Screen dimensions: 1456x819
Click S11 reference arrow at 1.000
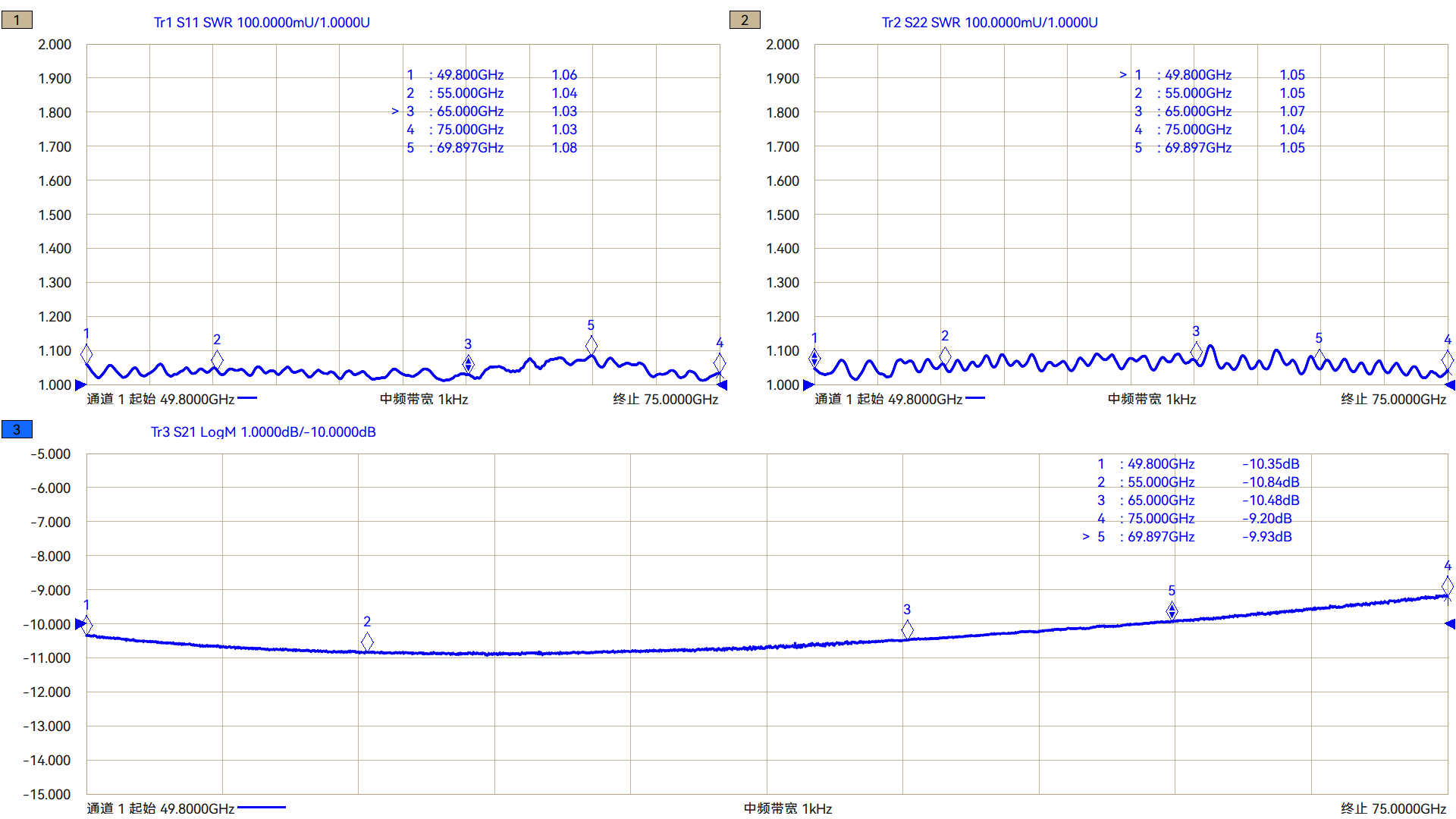click(80, 385)
